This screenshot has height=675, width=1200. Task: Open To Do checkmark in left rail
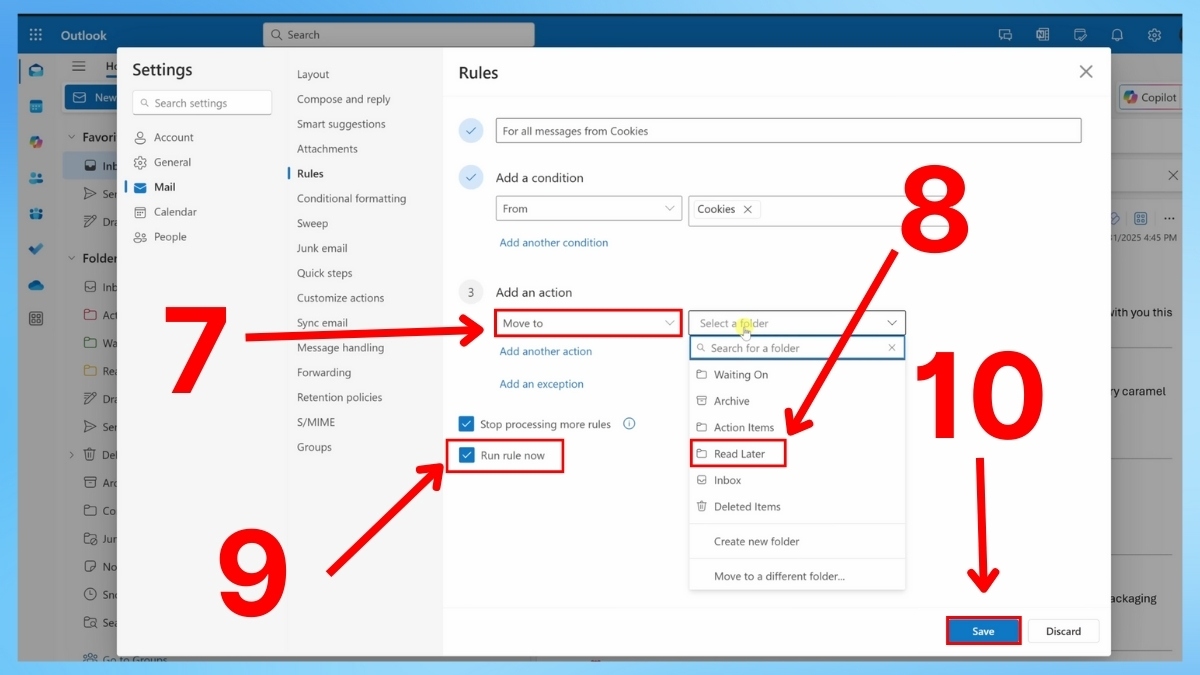pos(36,249)
